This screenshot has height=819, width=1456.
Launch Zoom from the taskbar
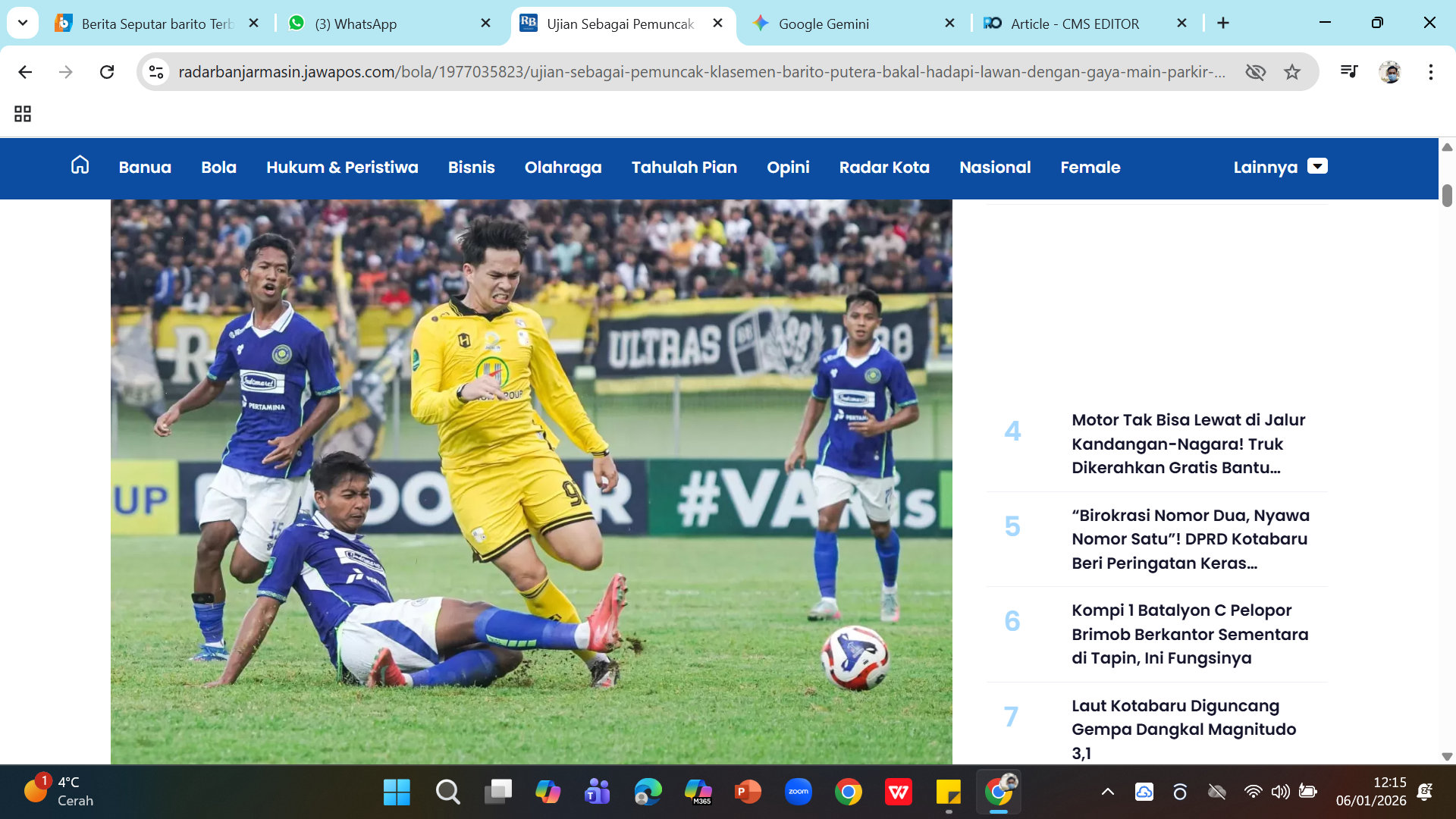[x=798, y=792]
